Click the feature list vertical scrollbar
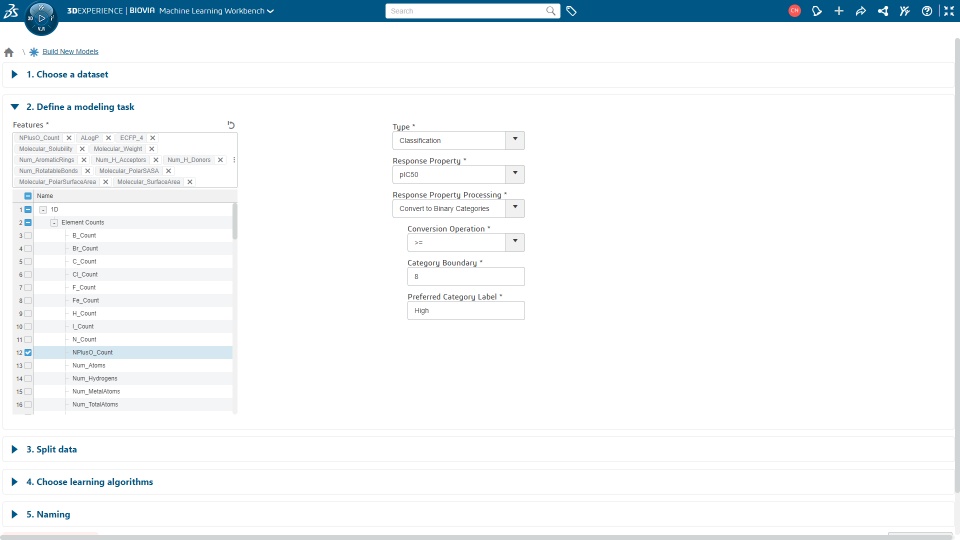The width and height of the screenshot is (960, 540). coord(234,222)
